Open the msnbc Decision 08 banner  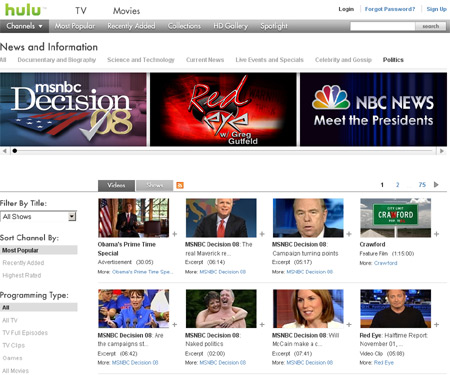click(x=73, y=109)
